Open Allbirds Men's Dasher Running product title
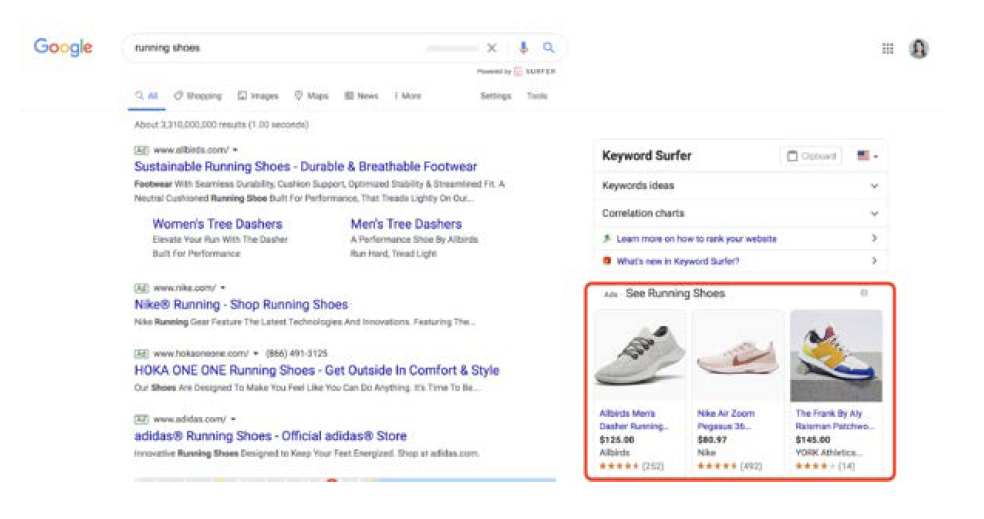Viewport: 984px width, 519px height. [x=633, y=420]
